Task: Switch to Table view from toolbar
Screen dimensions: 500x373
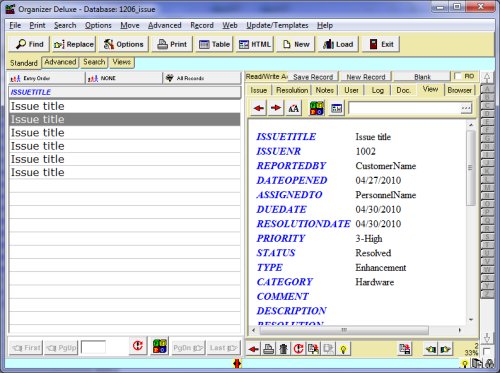Action: 214,44
